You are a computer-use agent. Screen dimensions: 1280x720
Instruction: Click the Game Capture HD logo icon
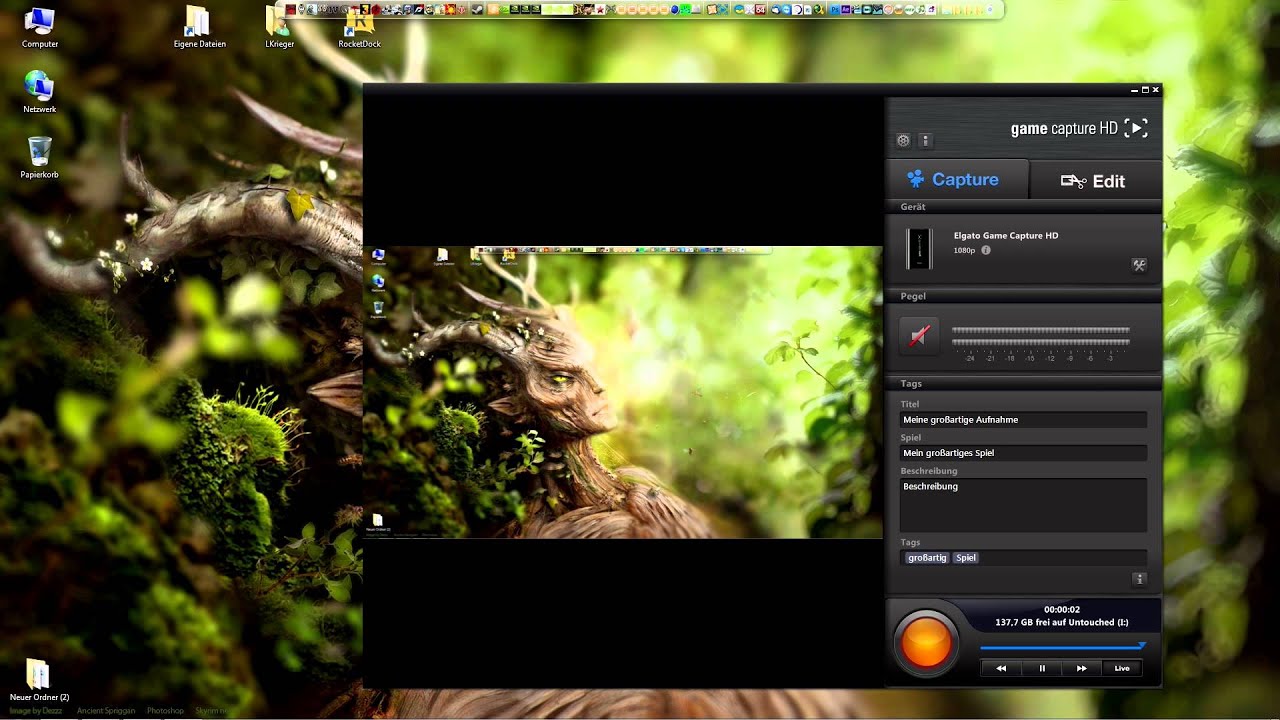click(x=1136, y=128)
